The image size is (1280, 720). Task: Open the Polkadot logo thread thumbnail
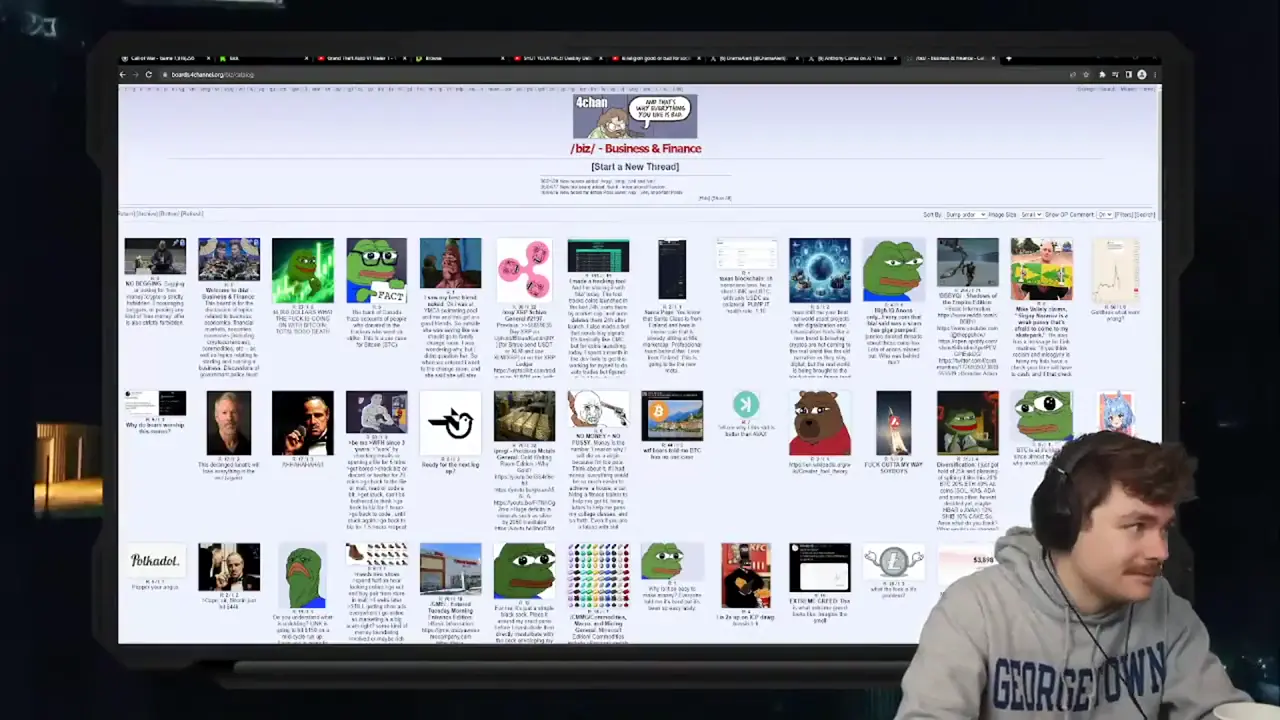155,561
